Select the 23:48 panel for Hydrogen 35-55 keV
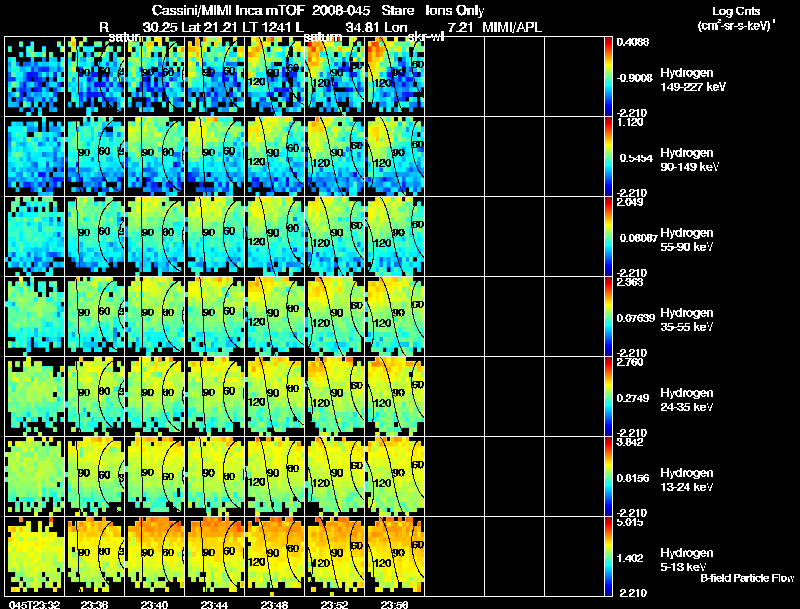The height and width of the screenshot is (609, 800). click(x=275, y=317)
